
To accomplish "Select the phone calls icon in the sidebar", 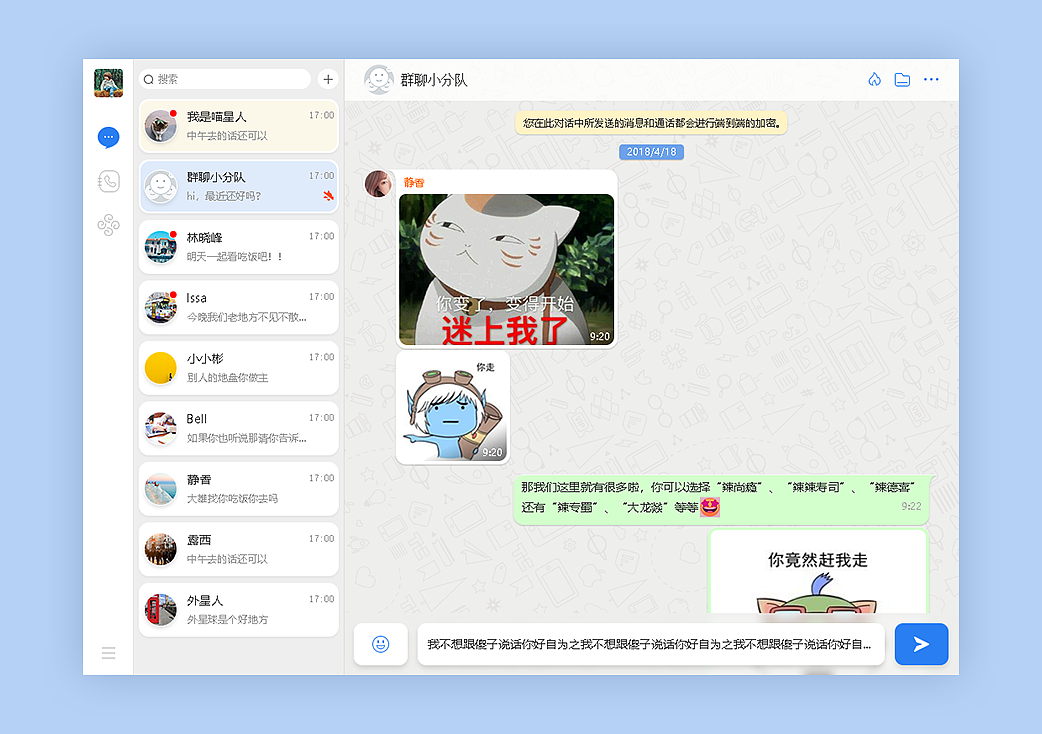I will 108,181.
